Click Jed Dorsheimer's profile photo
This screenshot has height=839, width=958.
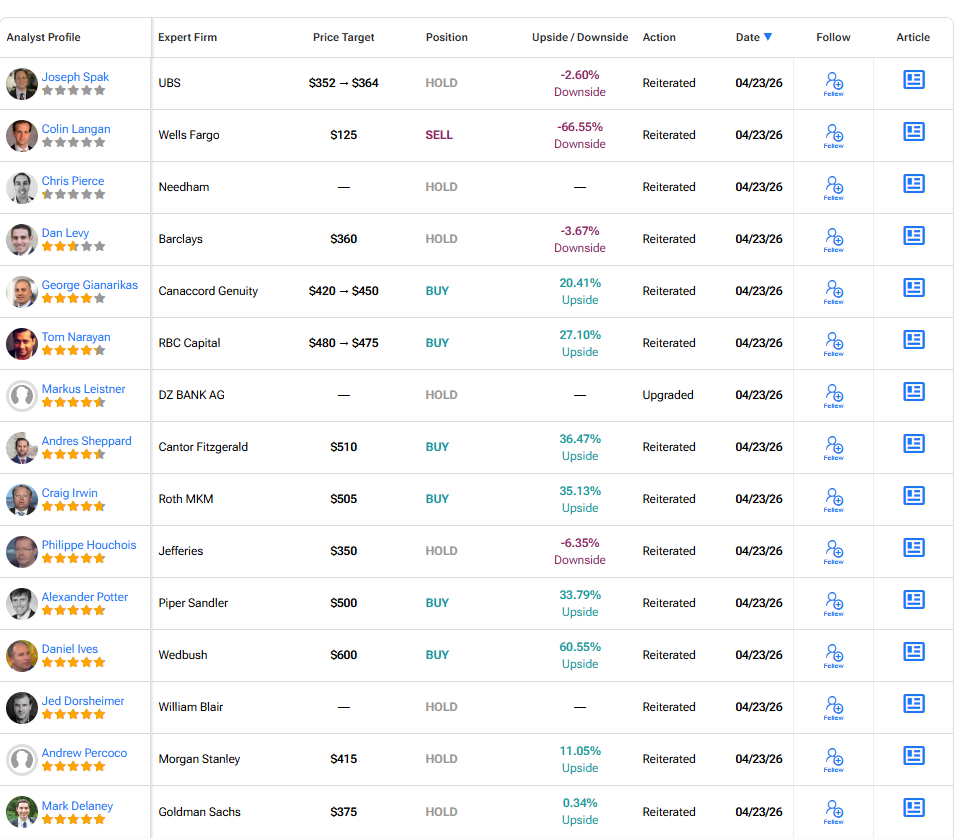tap(22, 707)
